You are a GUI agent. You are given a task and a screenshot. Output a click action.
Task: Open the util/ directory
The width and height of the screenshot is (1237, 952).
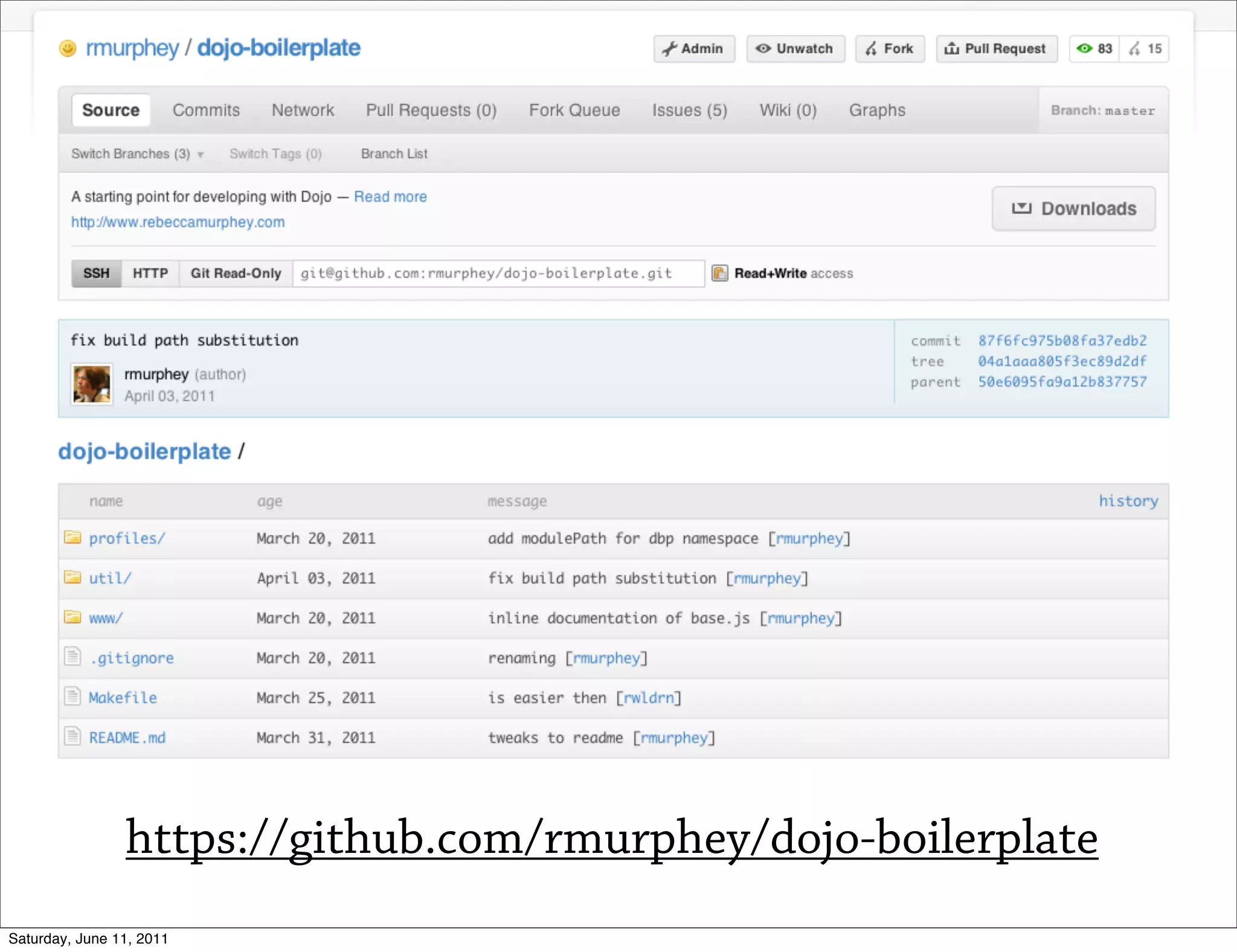110,579
